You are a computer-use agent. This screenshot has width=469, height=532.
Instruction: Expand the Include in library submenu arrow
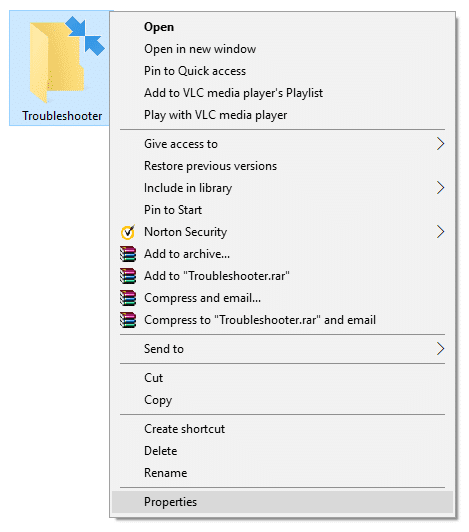440,188
